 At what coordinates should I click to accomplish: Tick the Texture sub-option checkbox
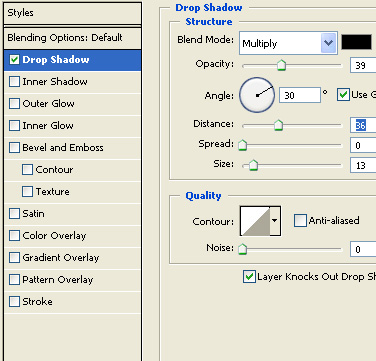tap(27, 192)
